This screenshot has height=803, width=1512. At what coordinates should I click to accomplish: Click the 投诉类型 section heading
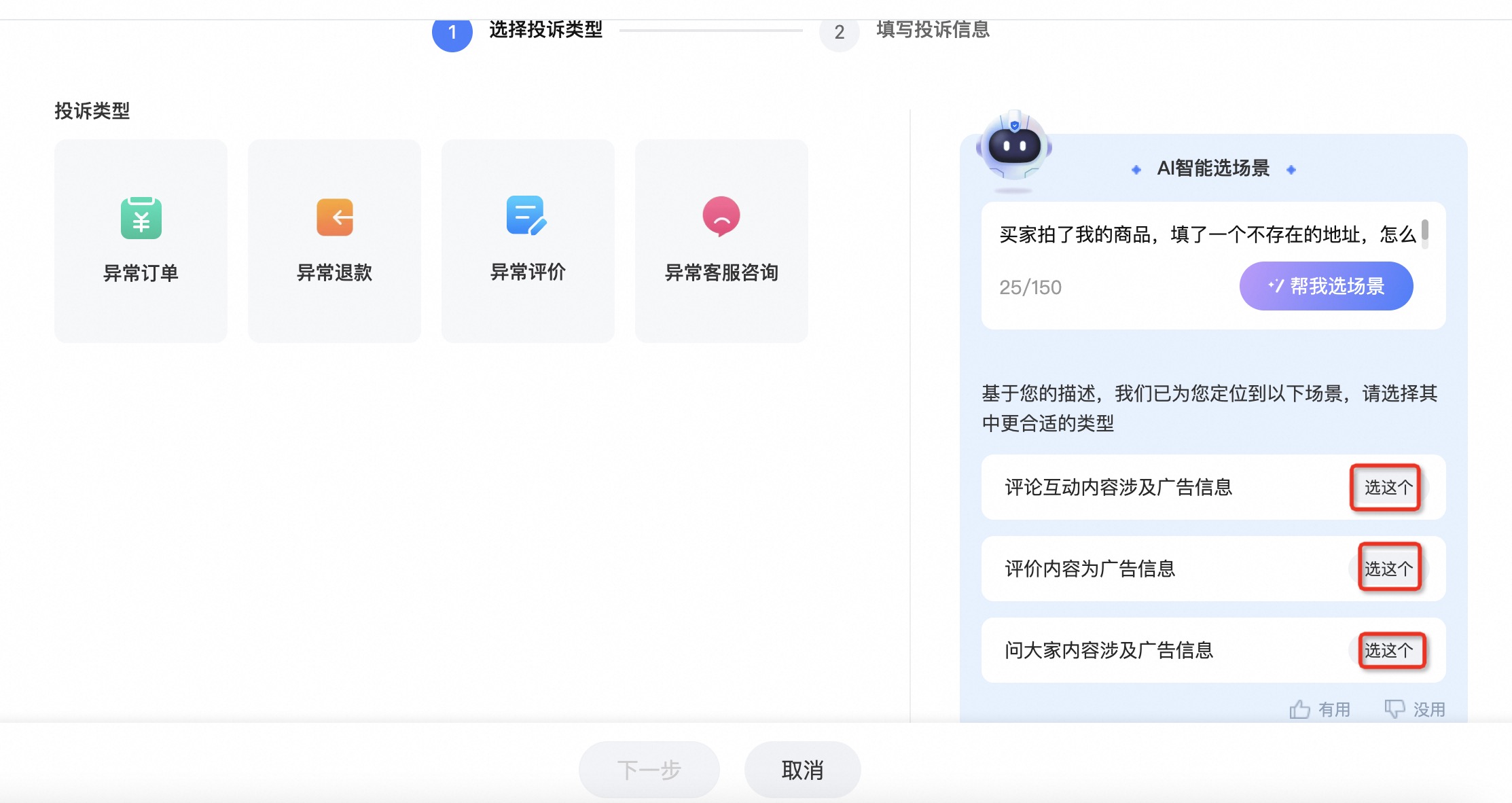tap(92, 111)
